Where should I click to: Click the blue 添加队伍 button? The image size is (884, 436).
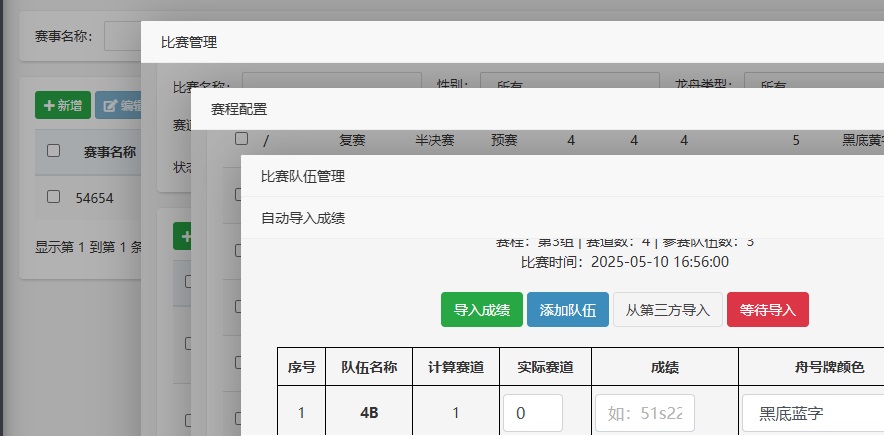point(568,310)
